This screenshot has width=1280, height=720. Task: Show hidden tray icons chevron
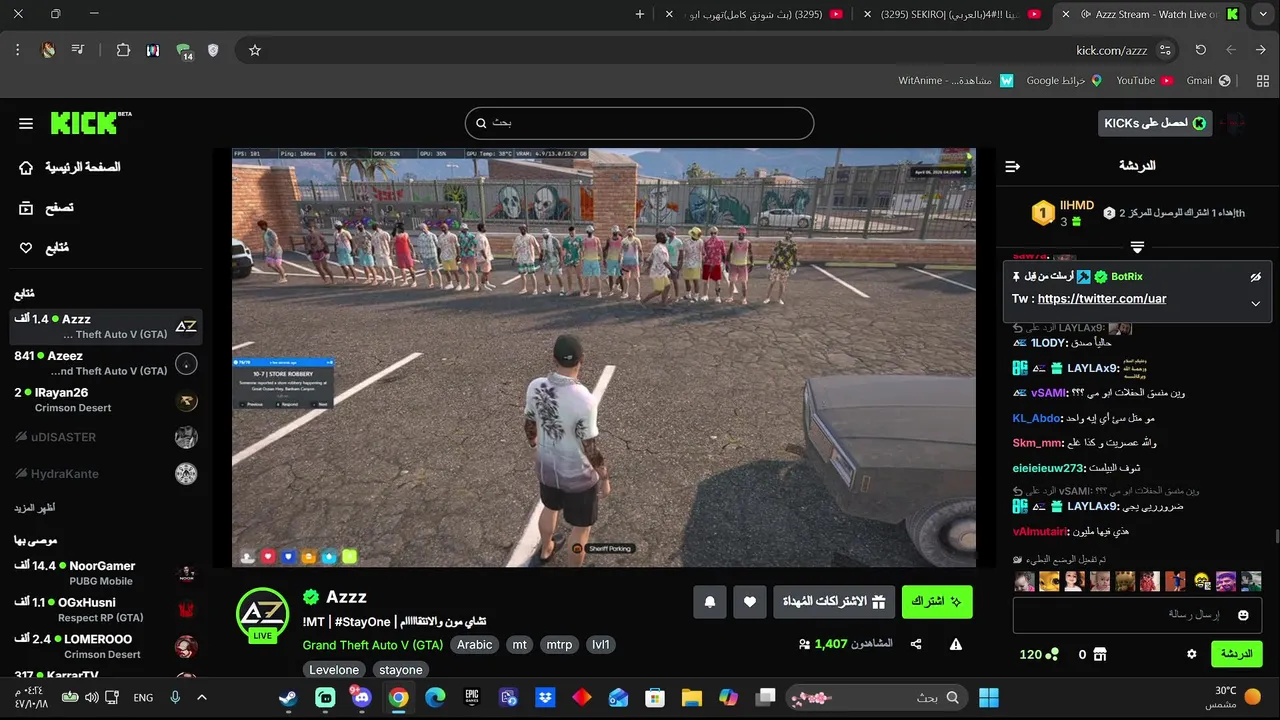(201, 697)
